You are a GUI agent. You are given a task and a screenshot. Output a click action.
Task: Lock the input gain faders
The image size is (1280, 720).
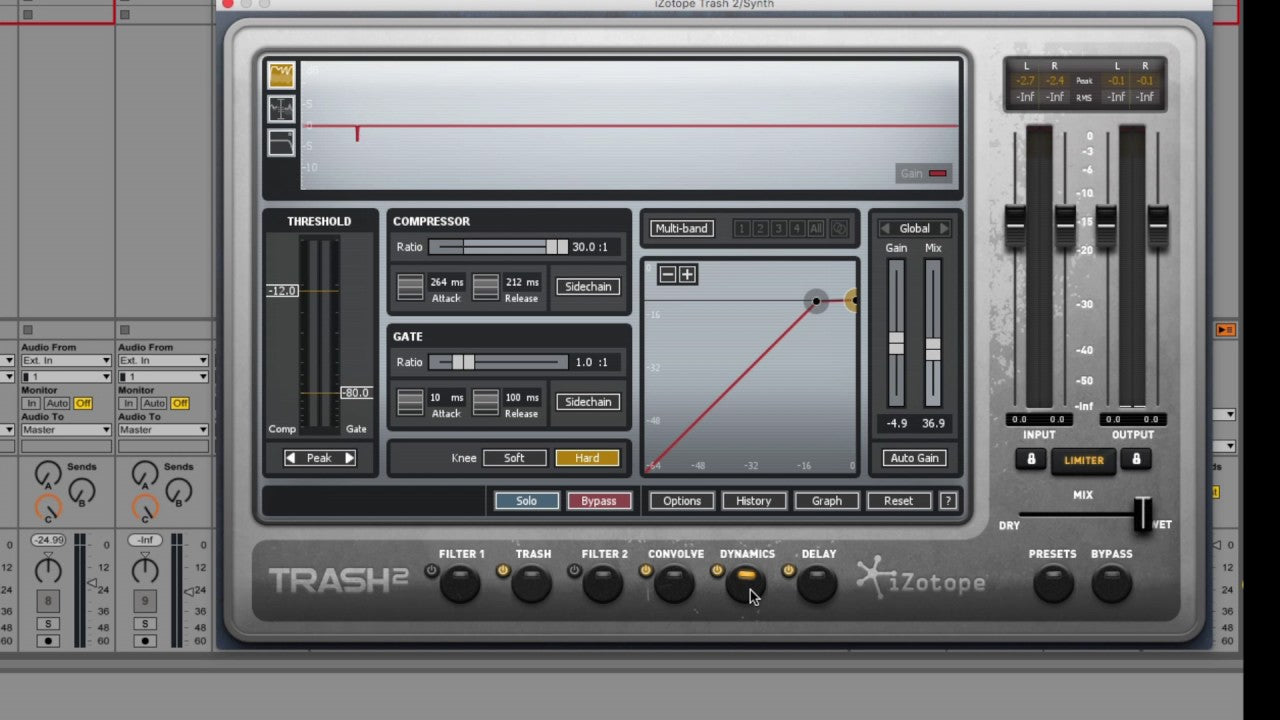[x=1031, y=459]
